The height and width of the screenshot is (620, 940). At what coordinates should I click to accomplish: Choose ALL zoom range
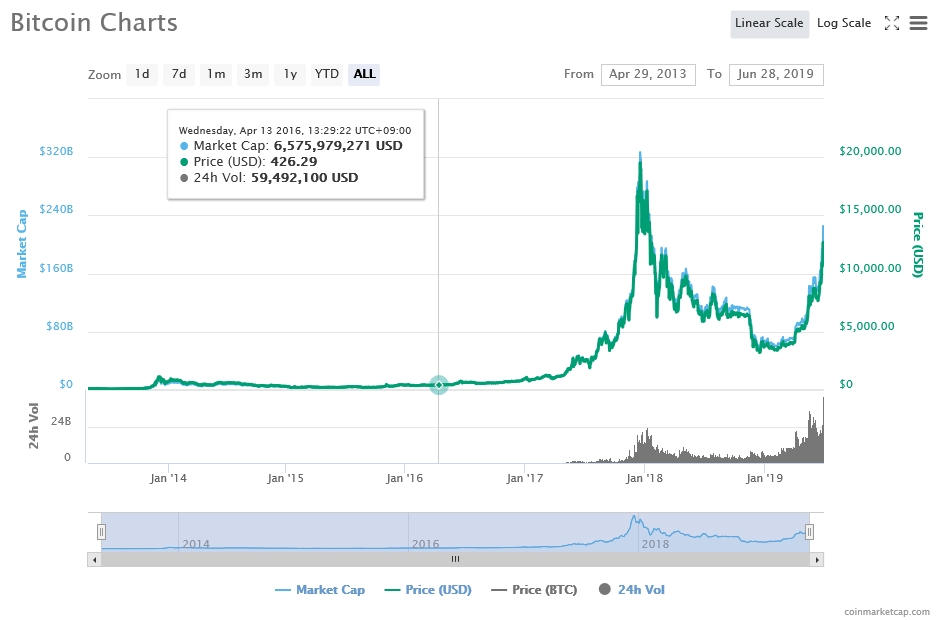point(364,74)
